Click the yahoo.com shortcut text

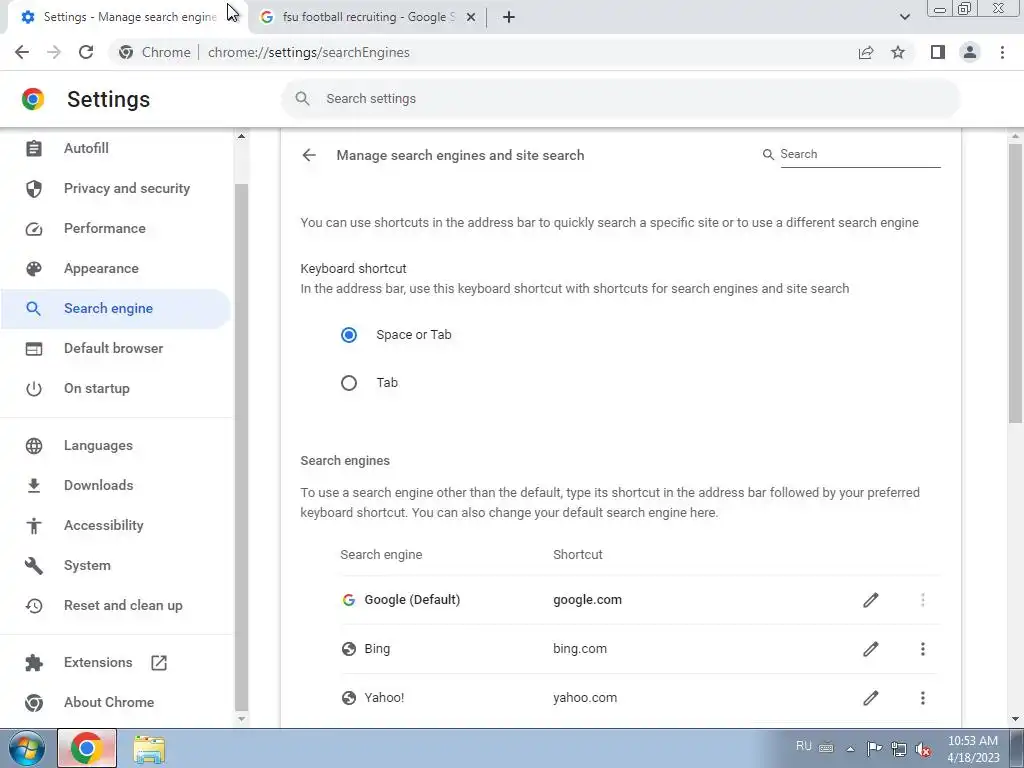point(585,697)
